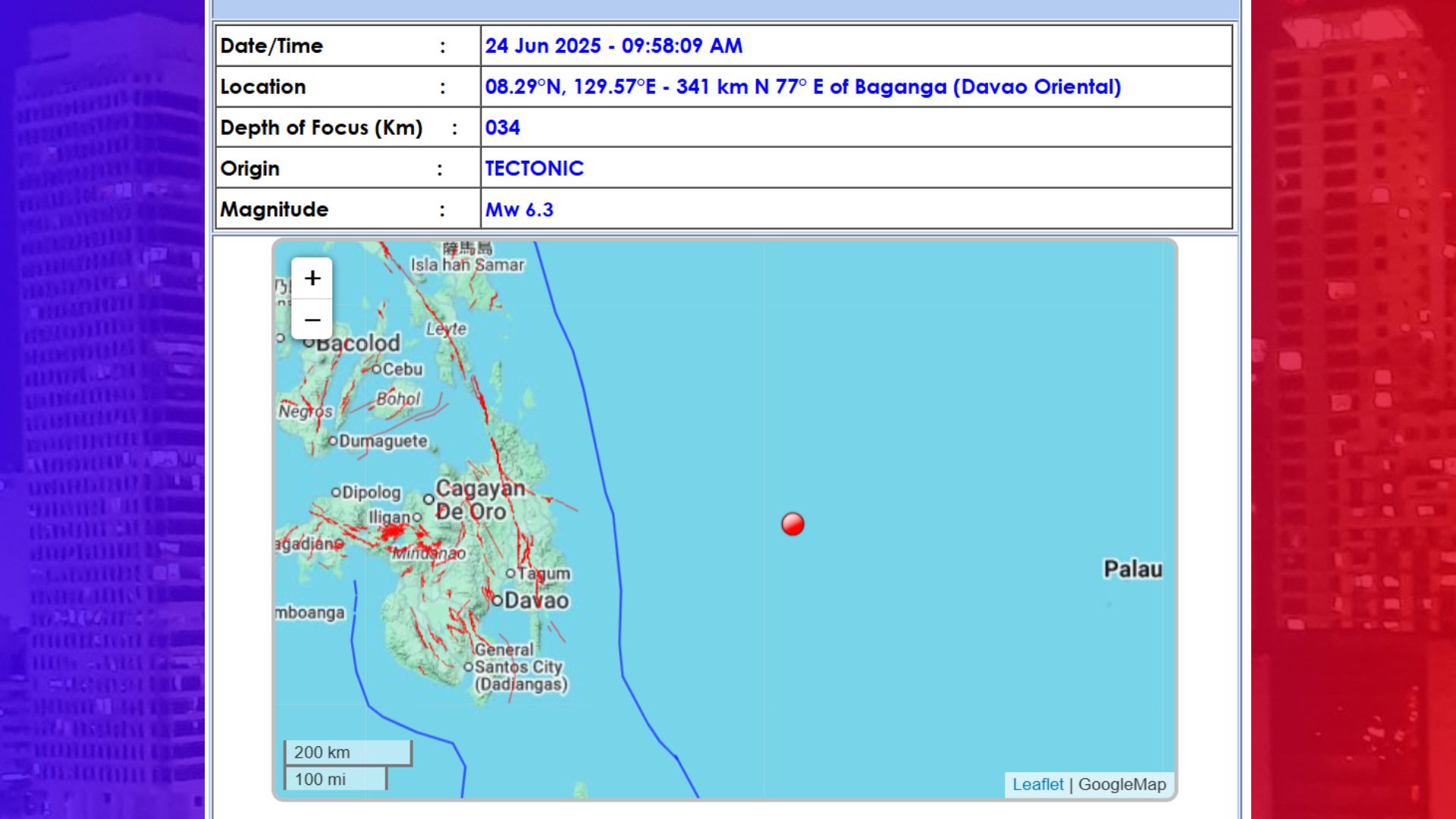Click the Iligan city marker
The image size is (1456, 819).
coord(417,516)
